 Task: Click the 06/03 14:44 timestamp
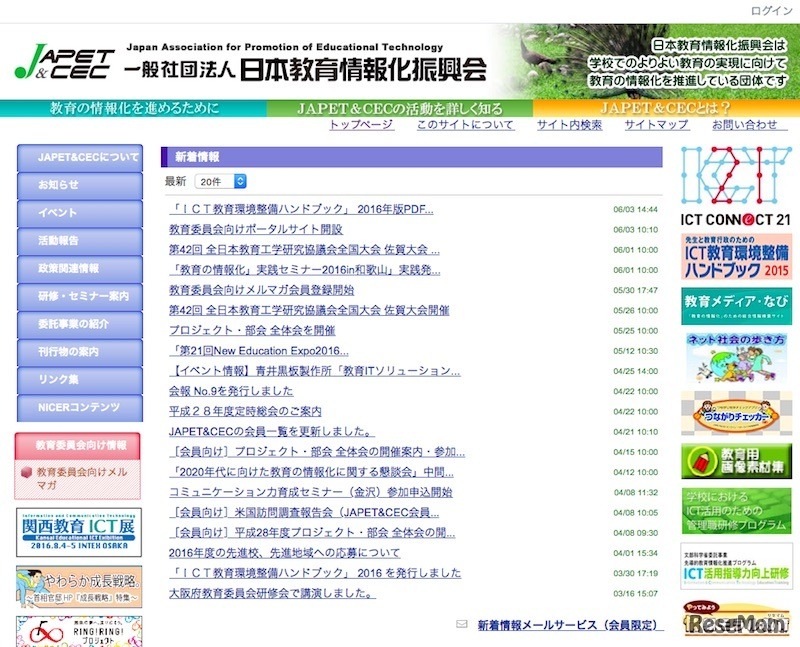point(636,209)
